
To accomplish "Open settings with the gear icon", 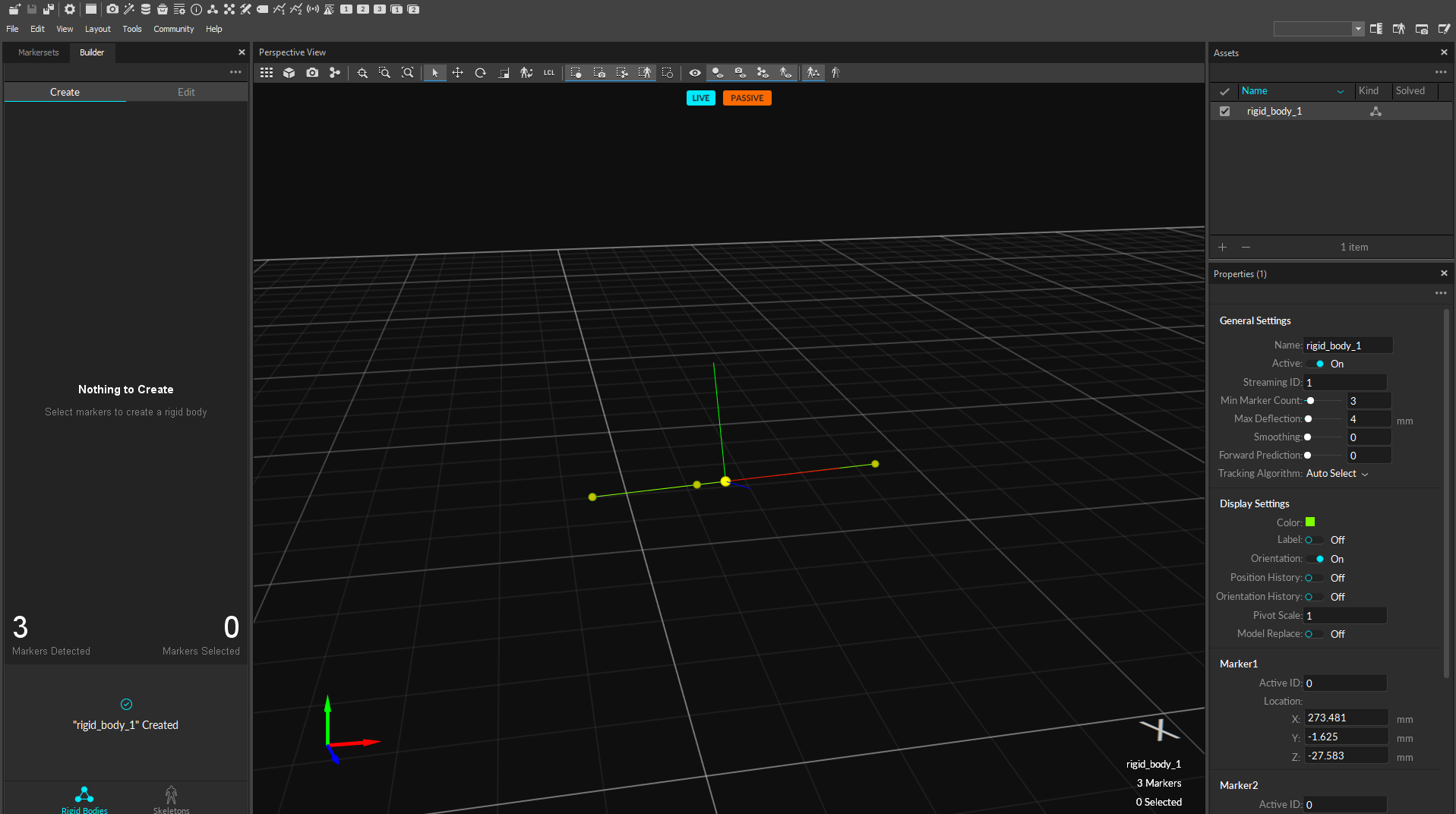I will 70,9.
